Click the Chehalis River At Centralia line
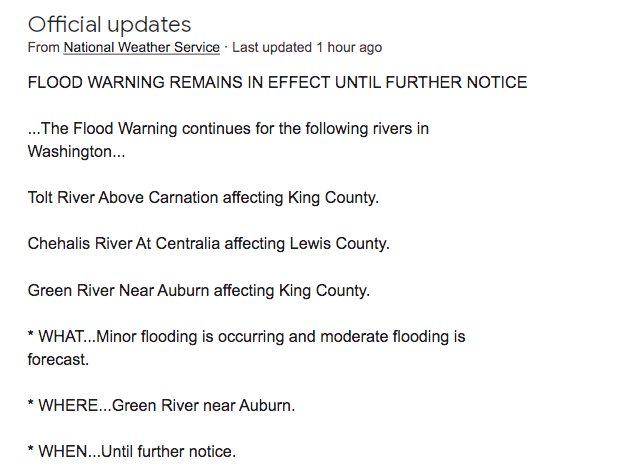 (x=208, y=243)
